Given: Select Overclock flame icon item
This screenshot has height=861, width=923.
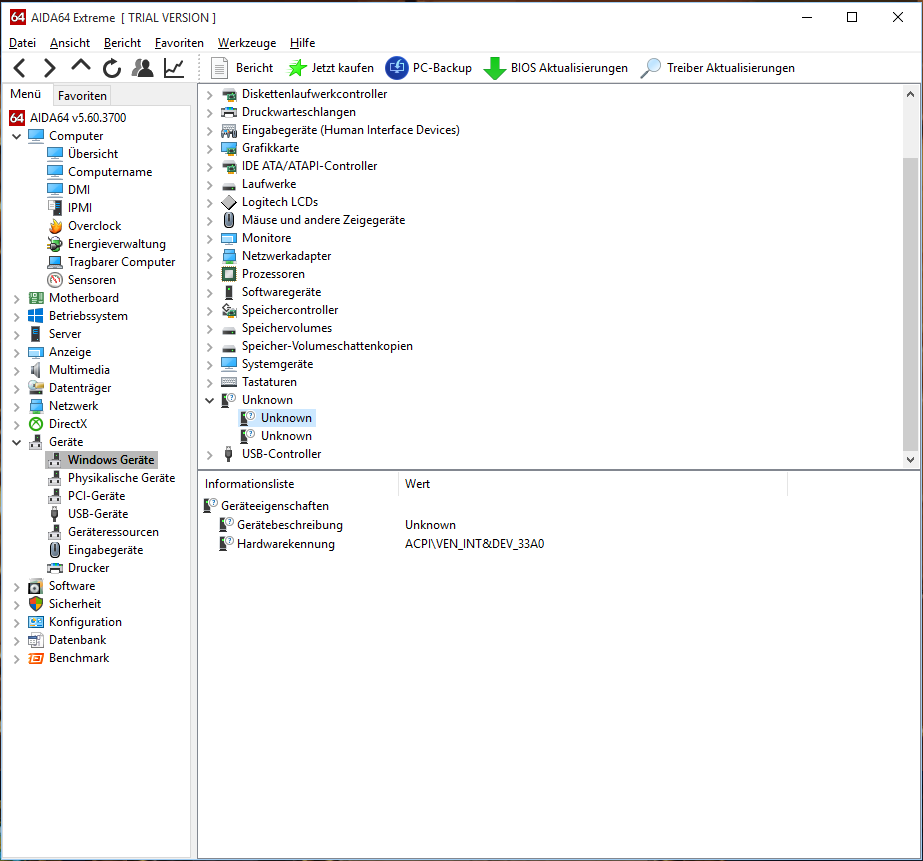Looking at the screenshot, I should click(55, 226).
